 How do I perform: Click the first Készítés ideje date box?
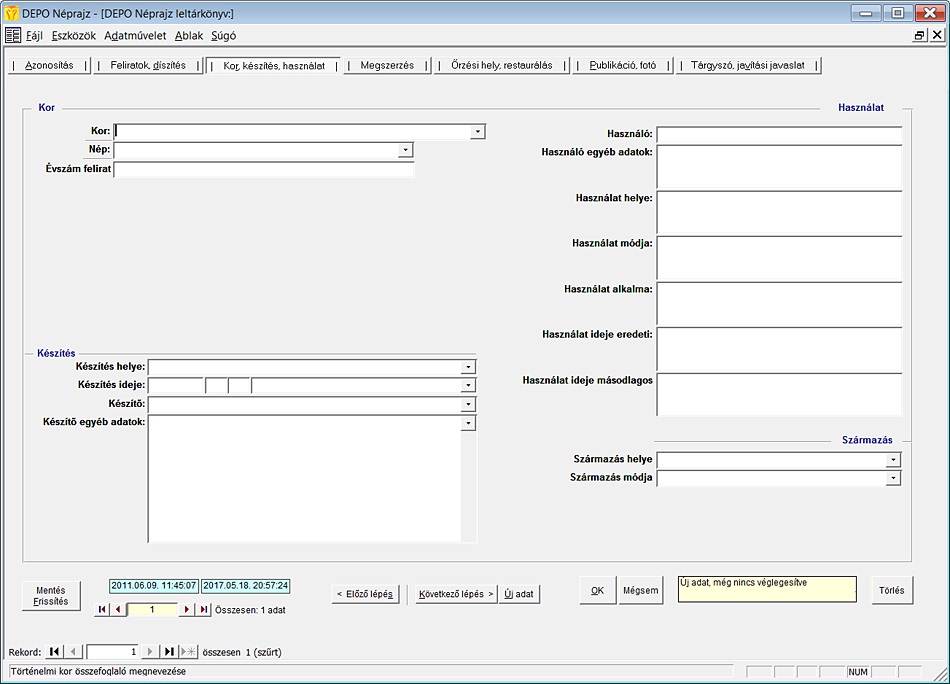coord(176,385)
